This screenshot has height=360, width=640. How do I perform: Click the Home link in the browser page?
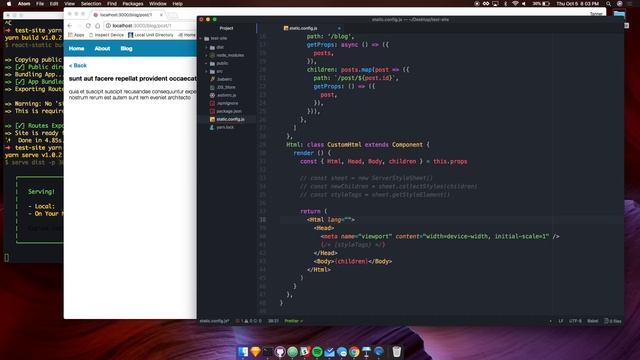(x=76, y=49)
